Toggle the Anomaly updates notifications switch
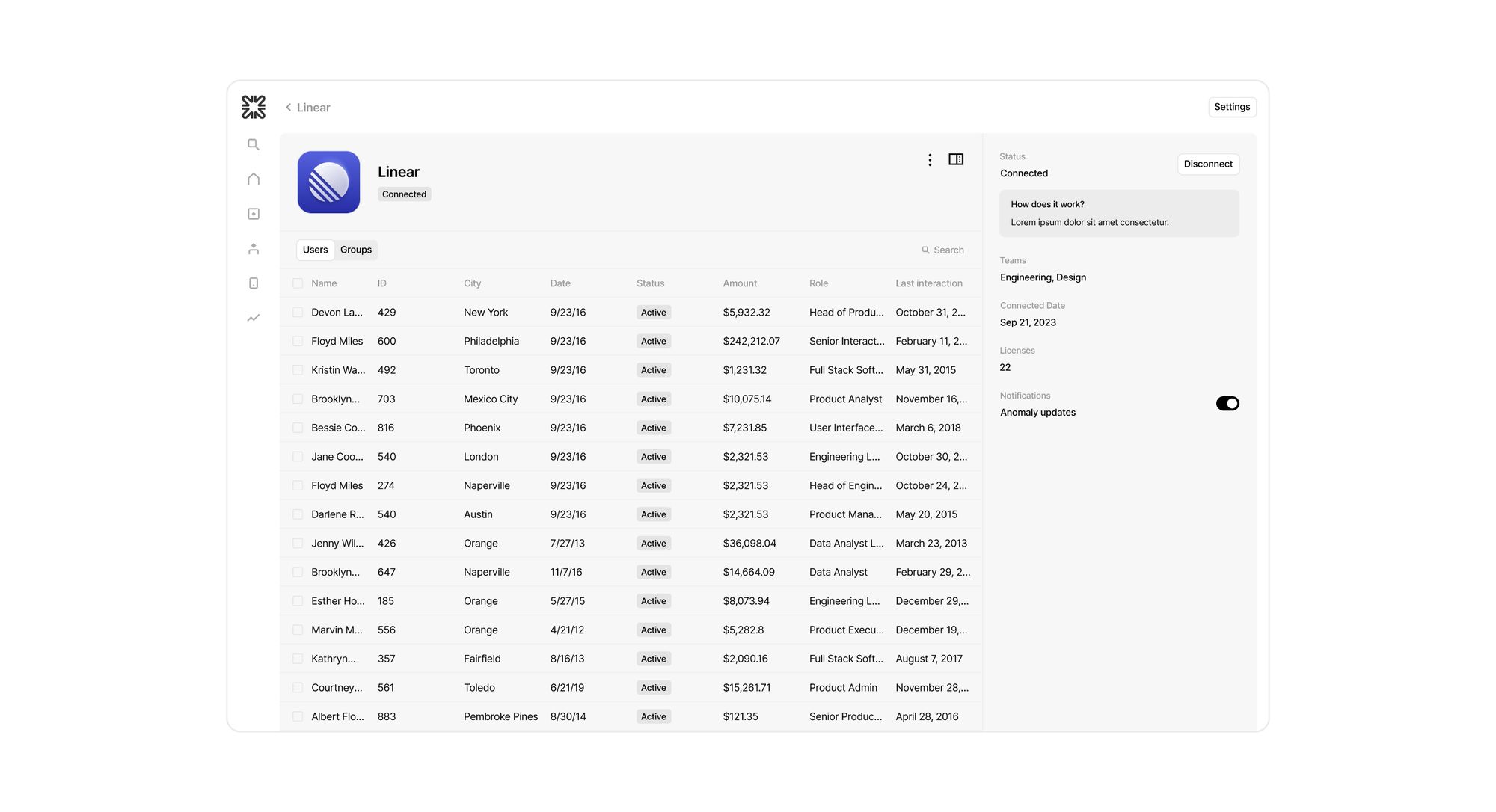This screenshot has width=1496, height=812. pyautogui.click(x=1227, y=404)
